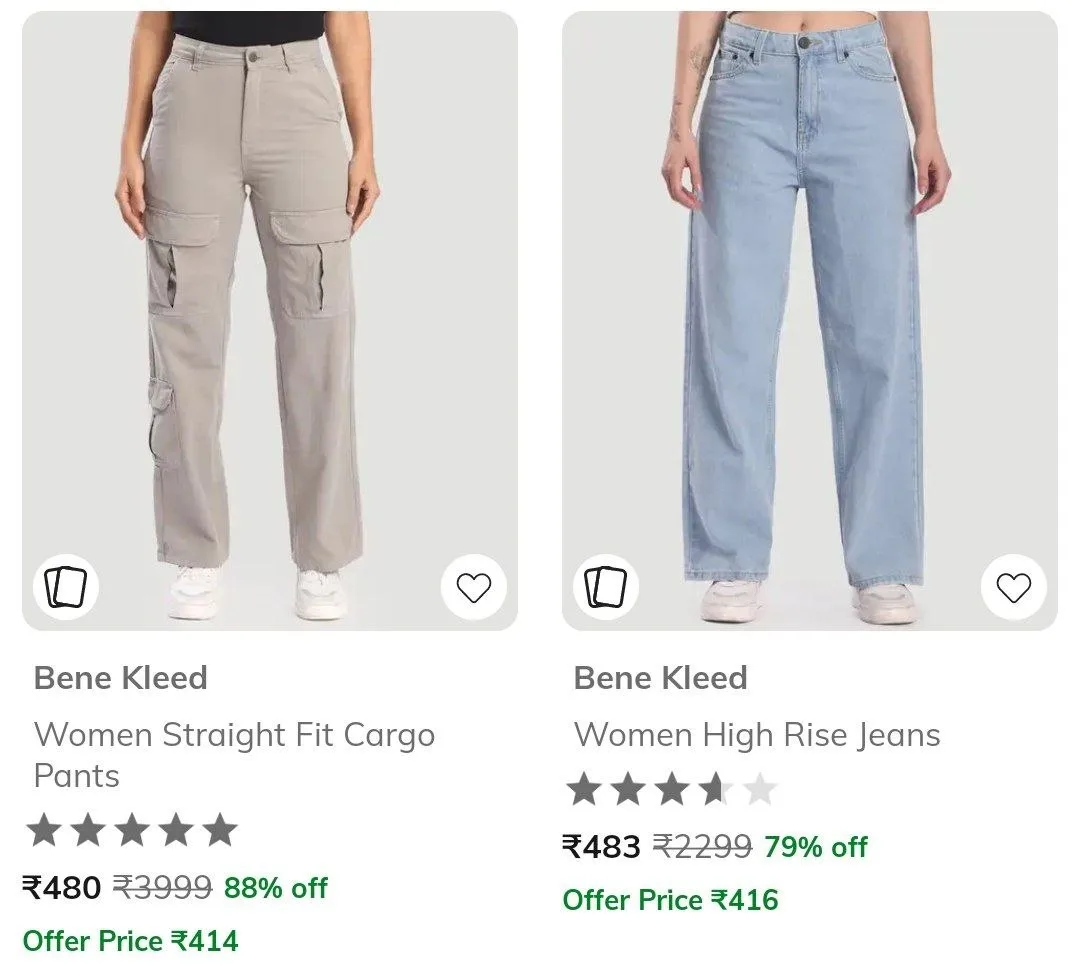Open the Women High Rise Jeans title
The width and height of the screenshot is (1079, 969).
(x=757, y=735)
